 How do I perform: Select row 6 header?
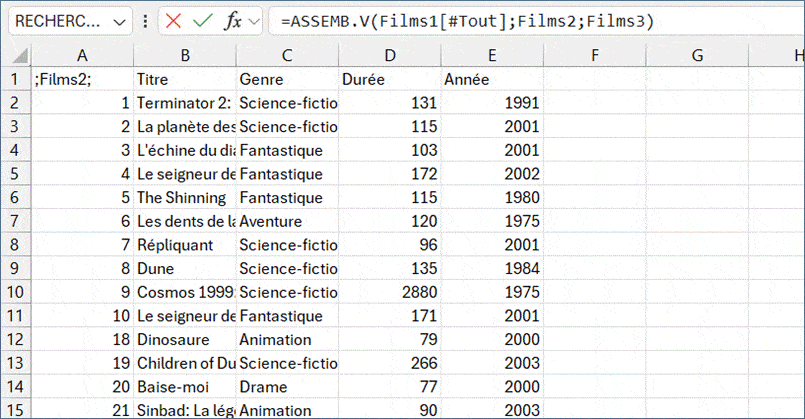coord(15,197)
